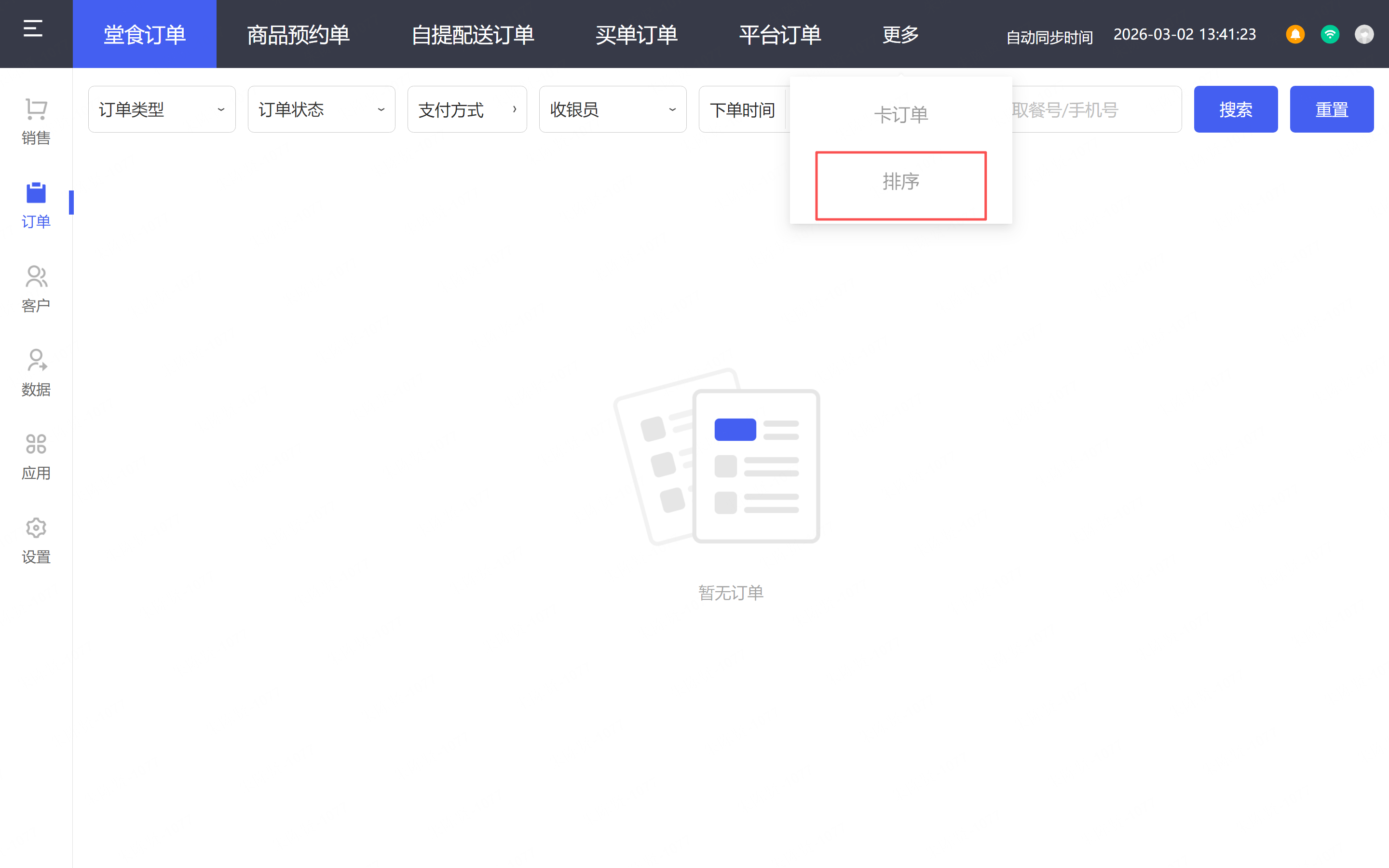Open the 数据 data icon

36,361
